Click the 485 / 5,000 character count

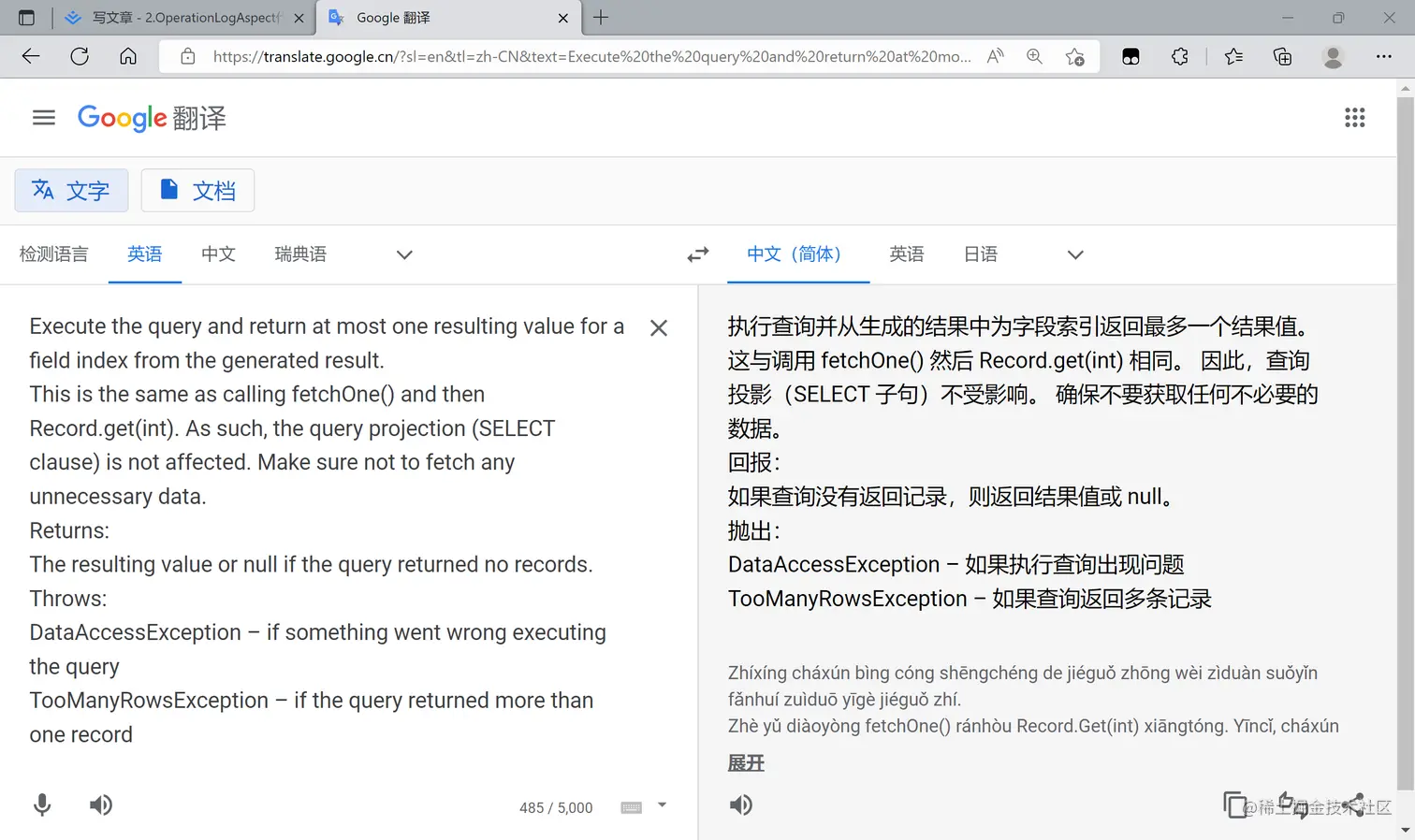556,808
